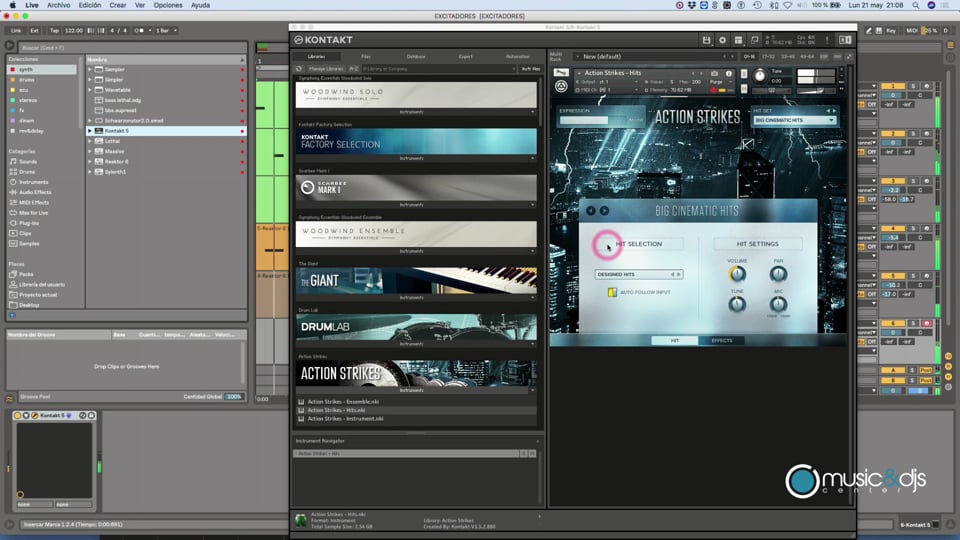Click the Ableton browser search field
The width and height of the screenshot is (960, 540).
coord(133,47)
